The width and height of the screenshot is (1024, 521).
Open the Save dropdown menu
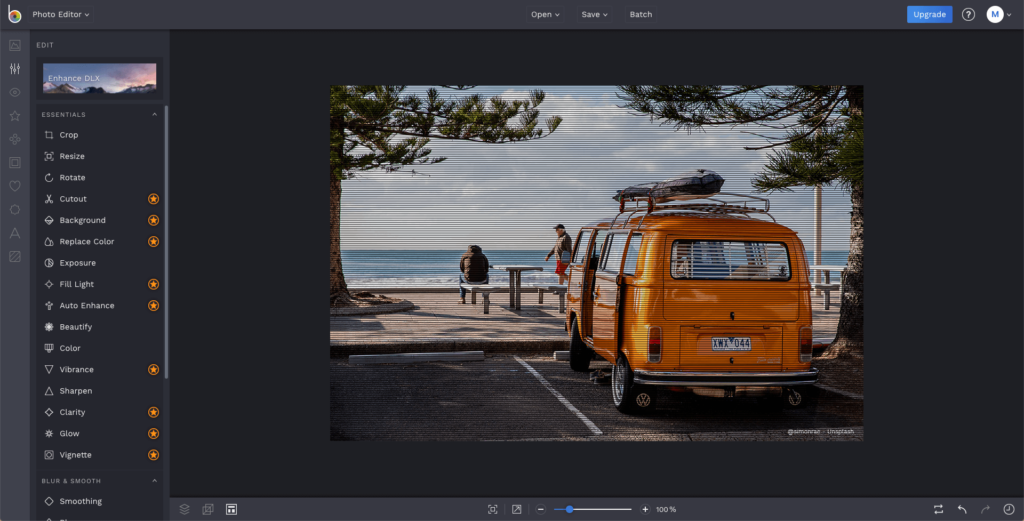coord(594,15)
